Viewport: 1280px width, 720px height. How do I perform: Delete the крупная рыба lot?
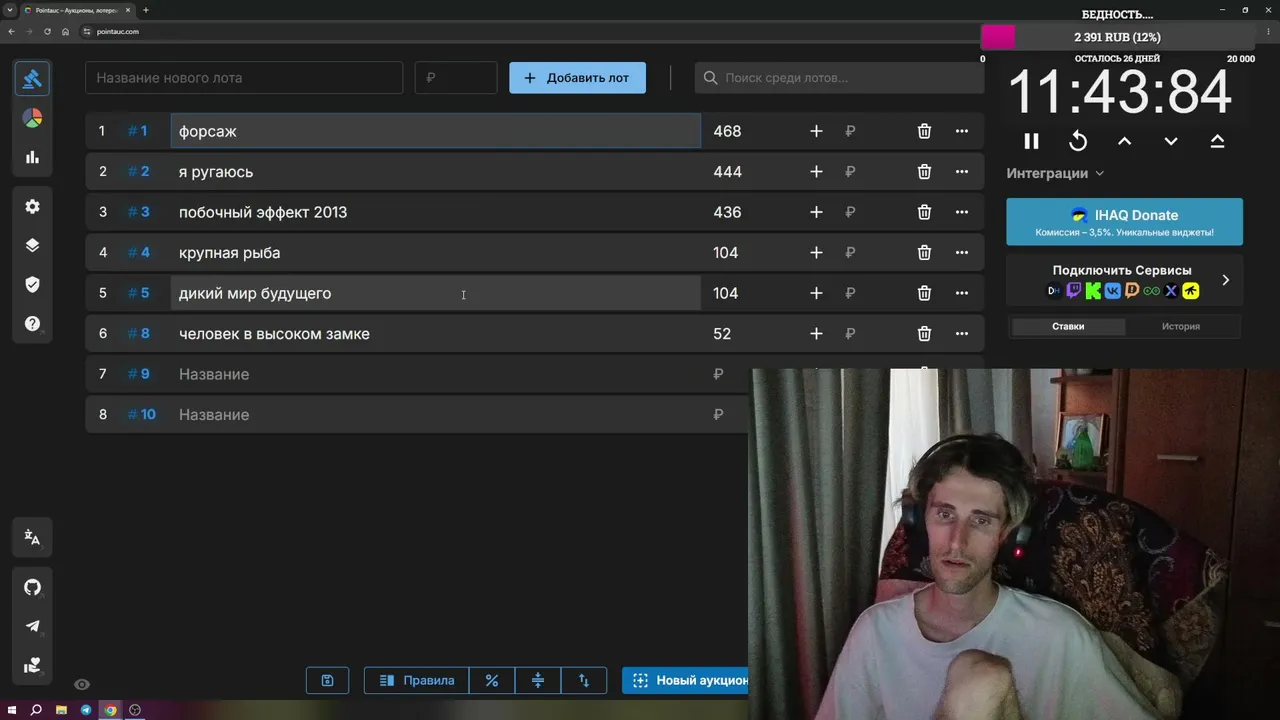point(924,253)
